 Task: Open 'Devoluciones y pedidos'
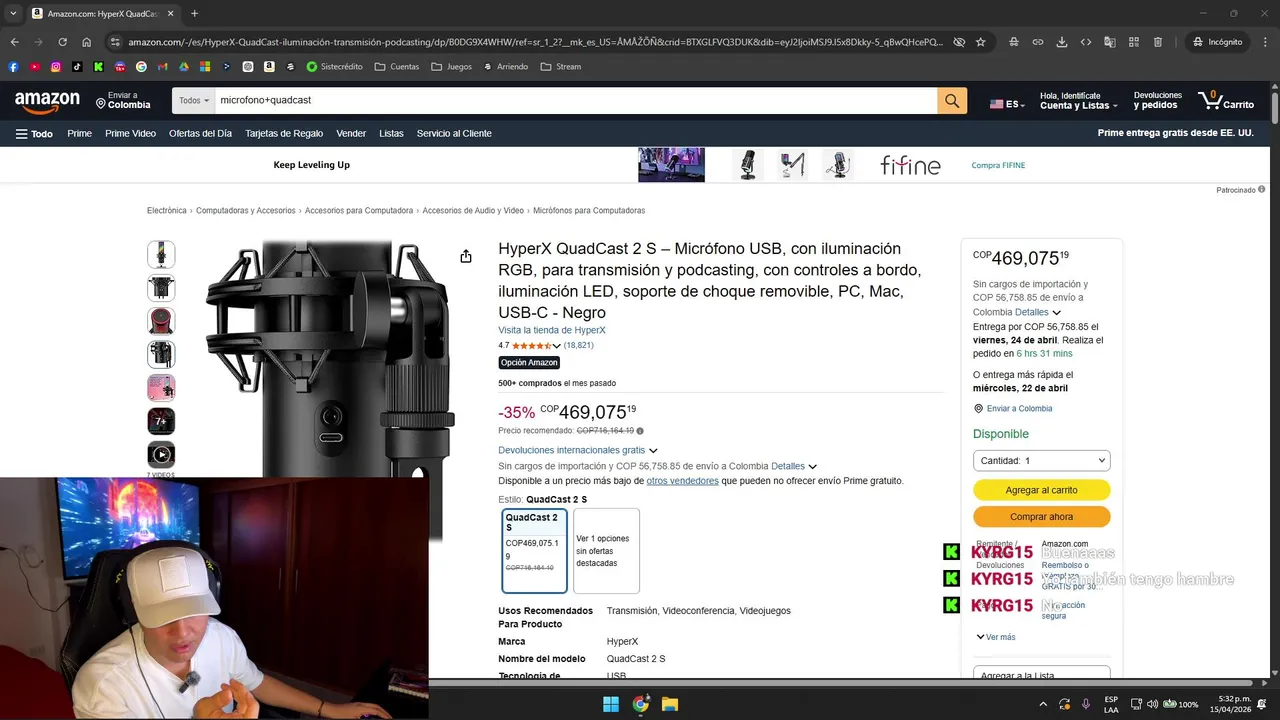pos(1157,101)
